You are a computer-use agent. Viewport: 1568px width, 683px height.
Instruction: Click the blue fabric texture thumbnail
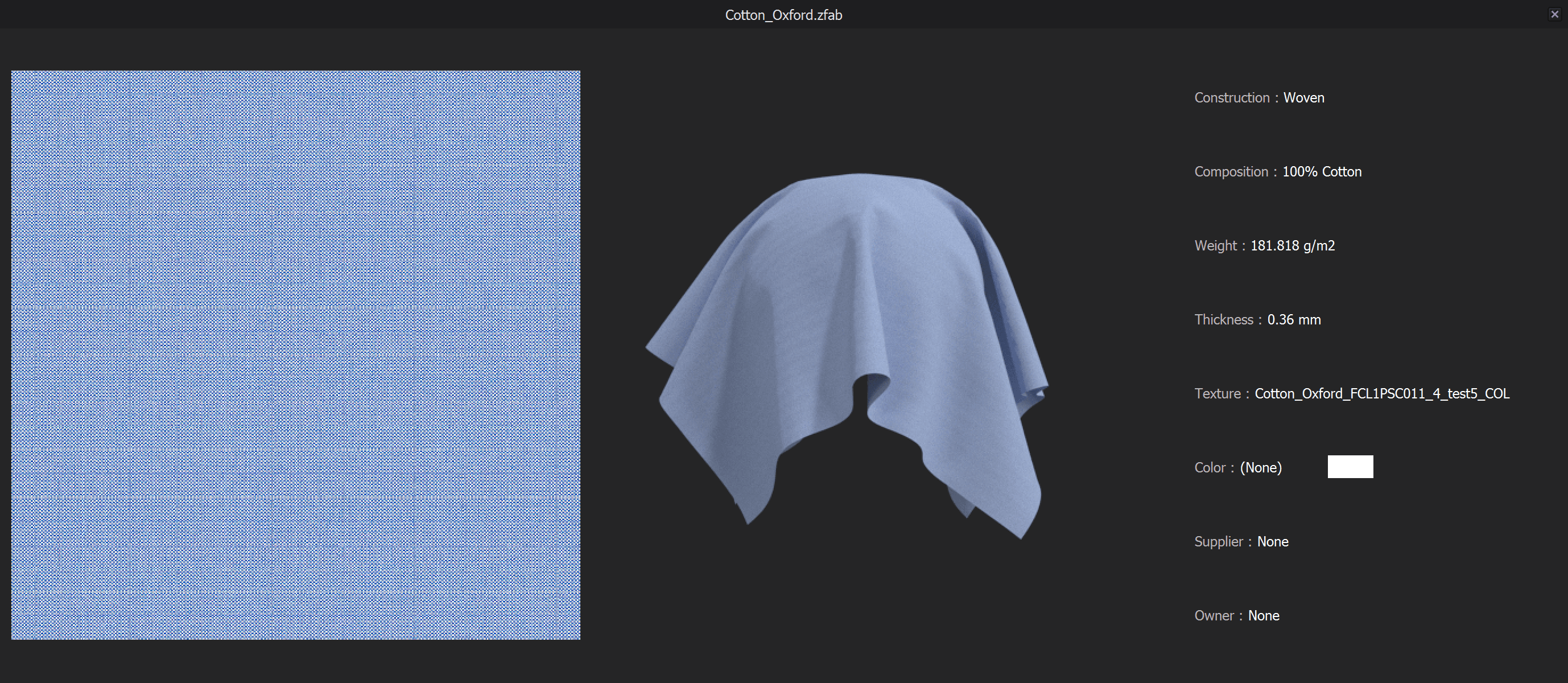pyautogui.click(x=296, y=355)
